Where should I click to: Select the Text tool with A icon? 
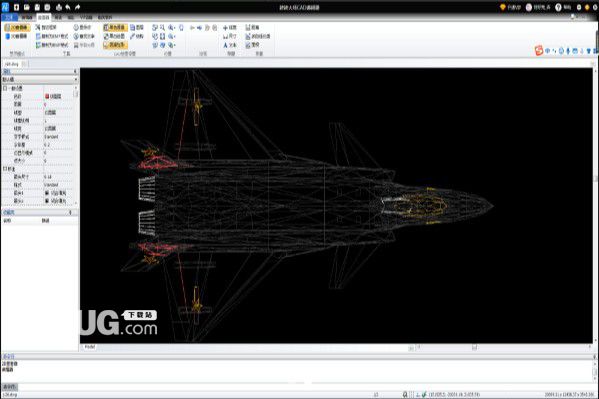click(230, 45)
